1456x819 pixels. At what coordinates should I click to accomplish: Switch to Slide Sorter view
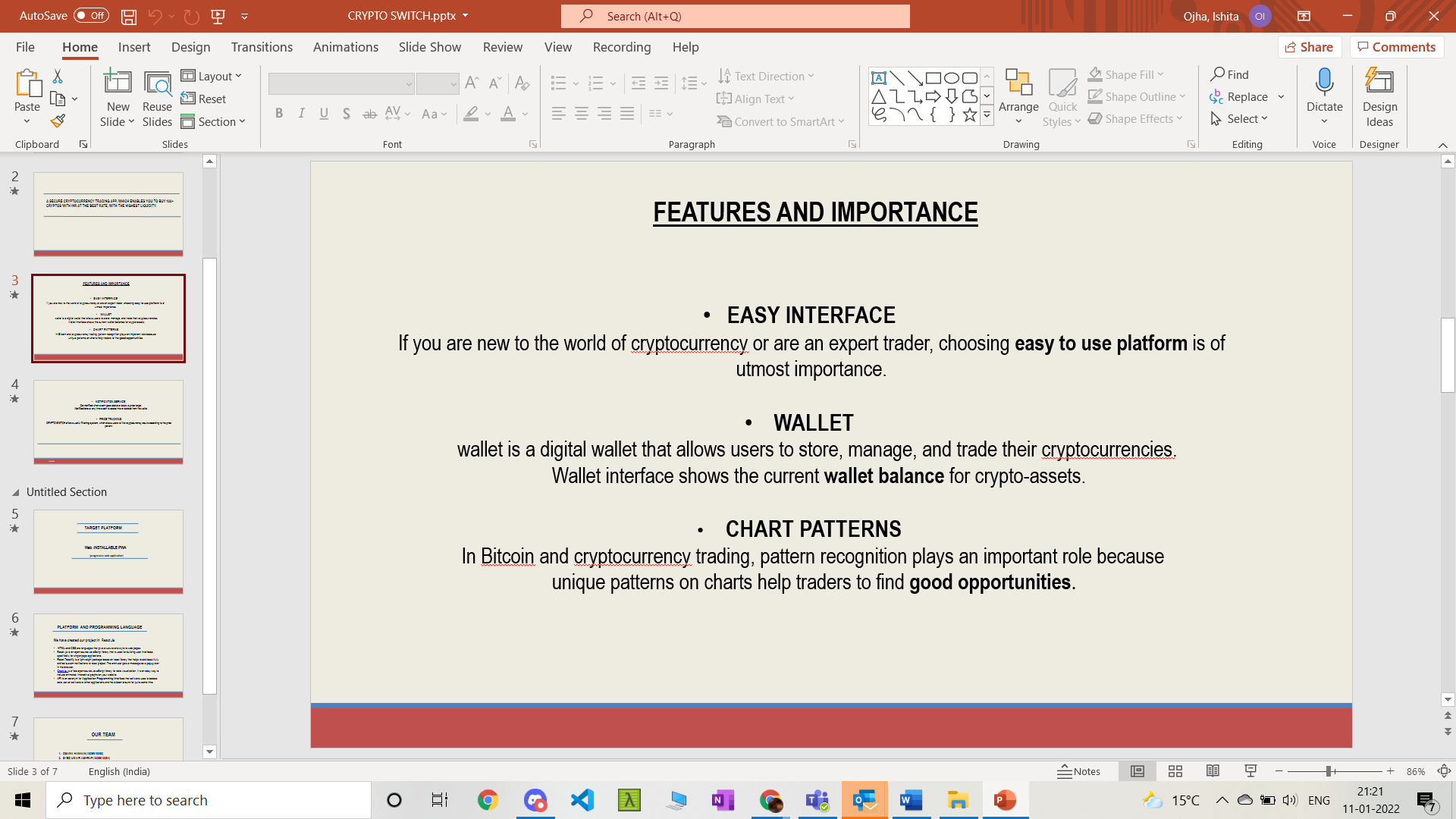pyautogui.click(x=1175, y=771)
